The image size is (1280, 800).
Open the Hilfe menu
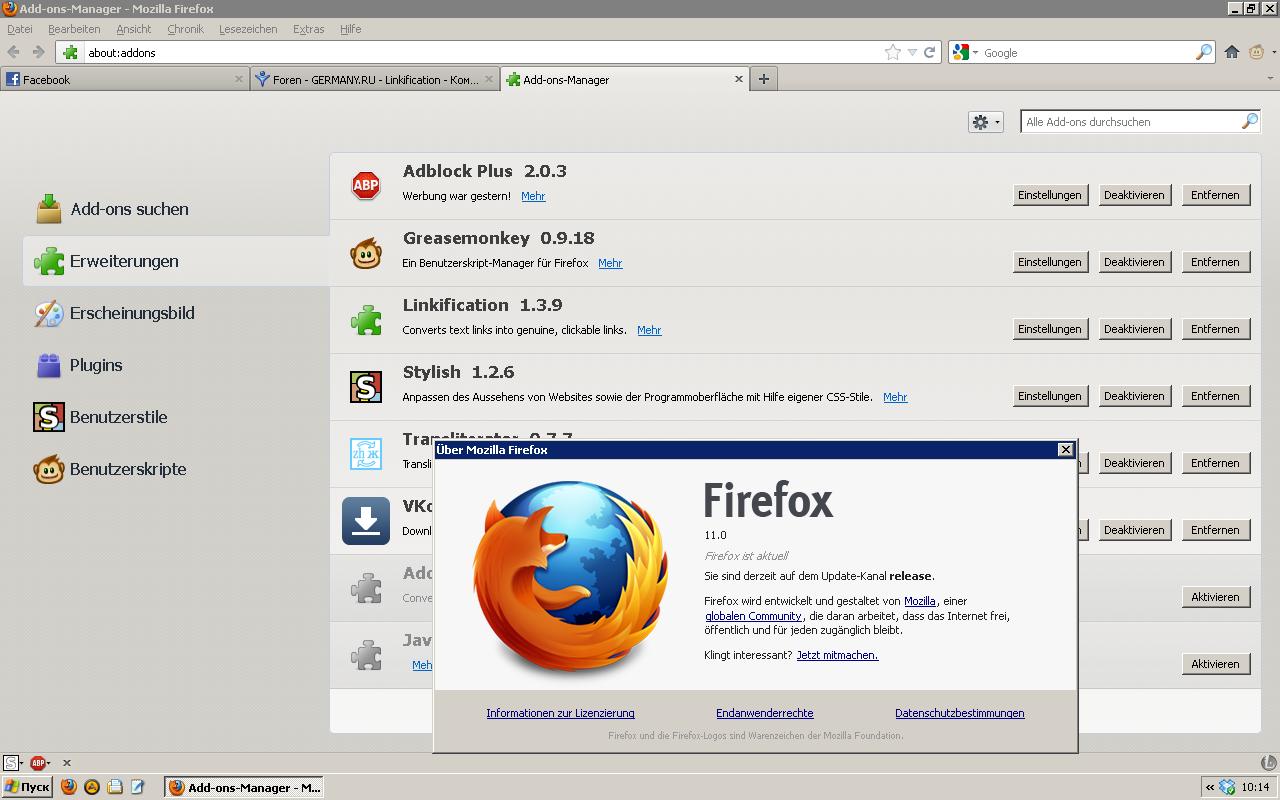click(x=350, y=29)
